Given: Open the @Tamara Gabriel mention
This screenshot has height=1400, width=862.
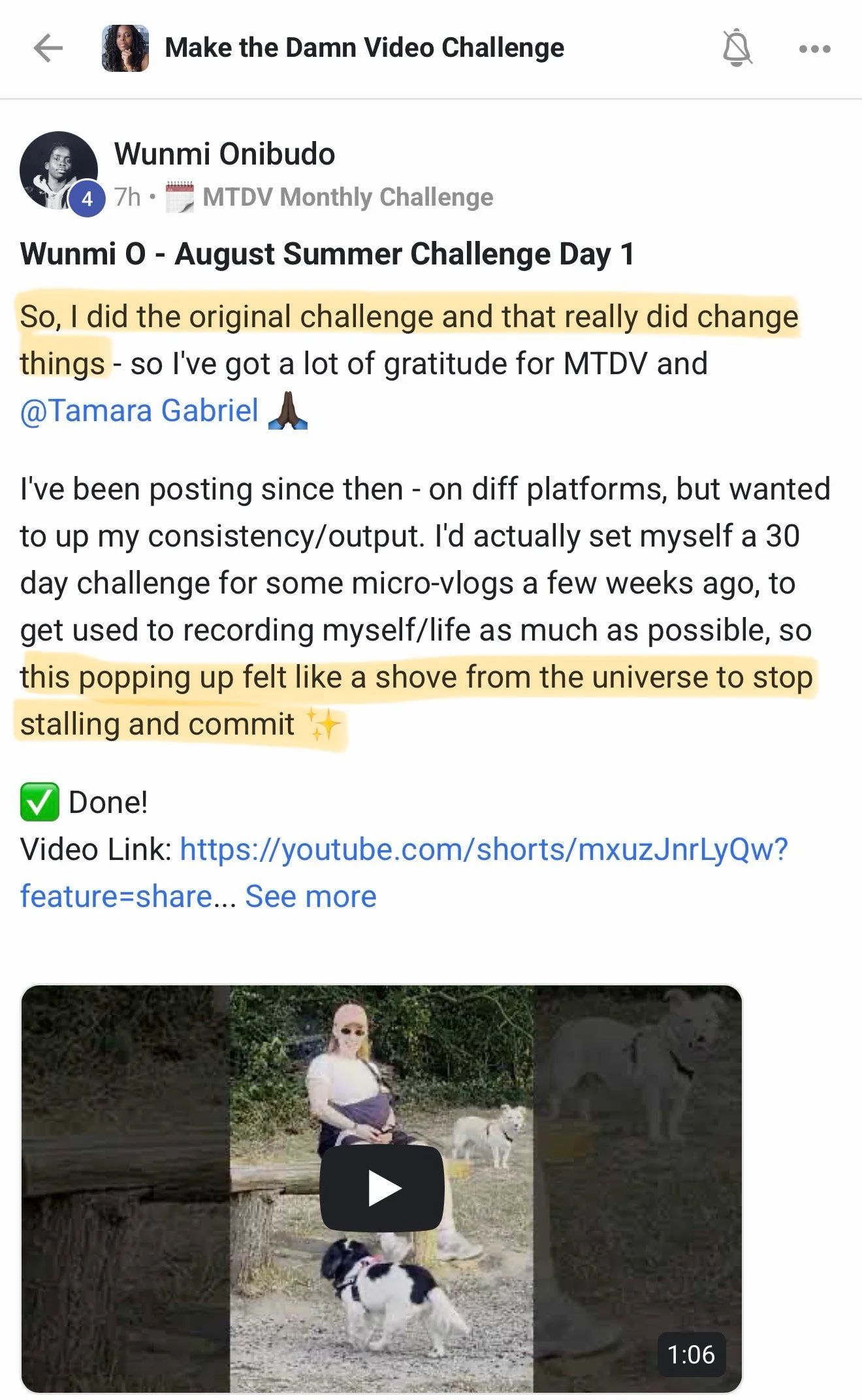Looking at the screenshot, I should (139, 411).
